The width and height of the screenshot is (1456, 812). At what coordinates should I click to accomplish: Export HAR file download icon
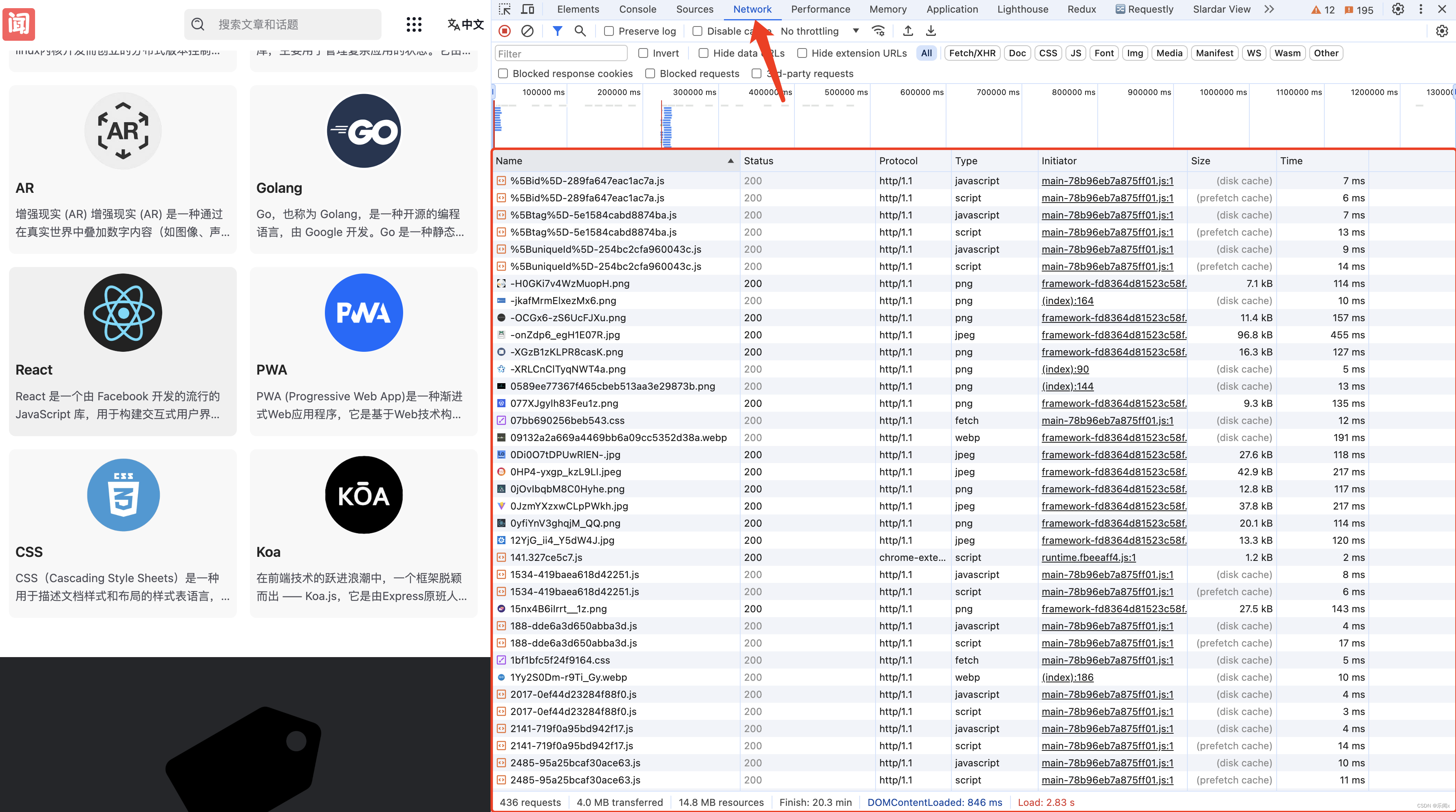(x=930, y=31)
